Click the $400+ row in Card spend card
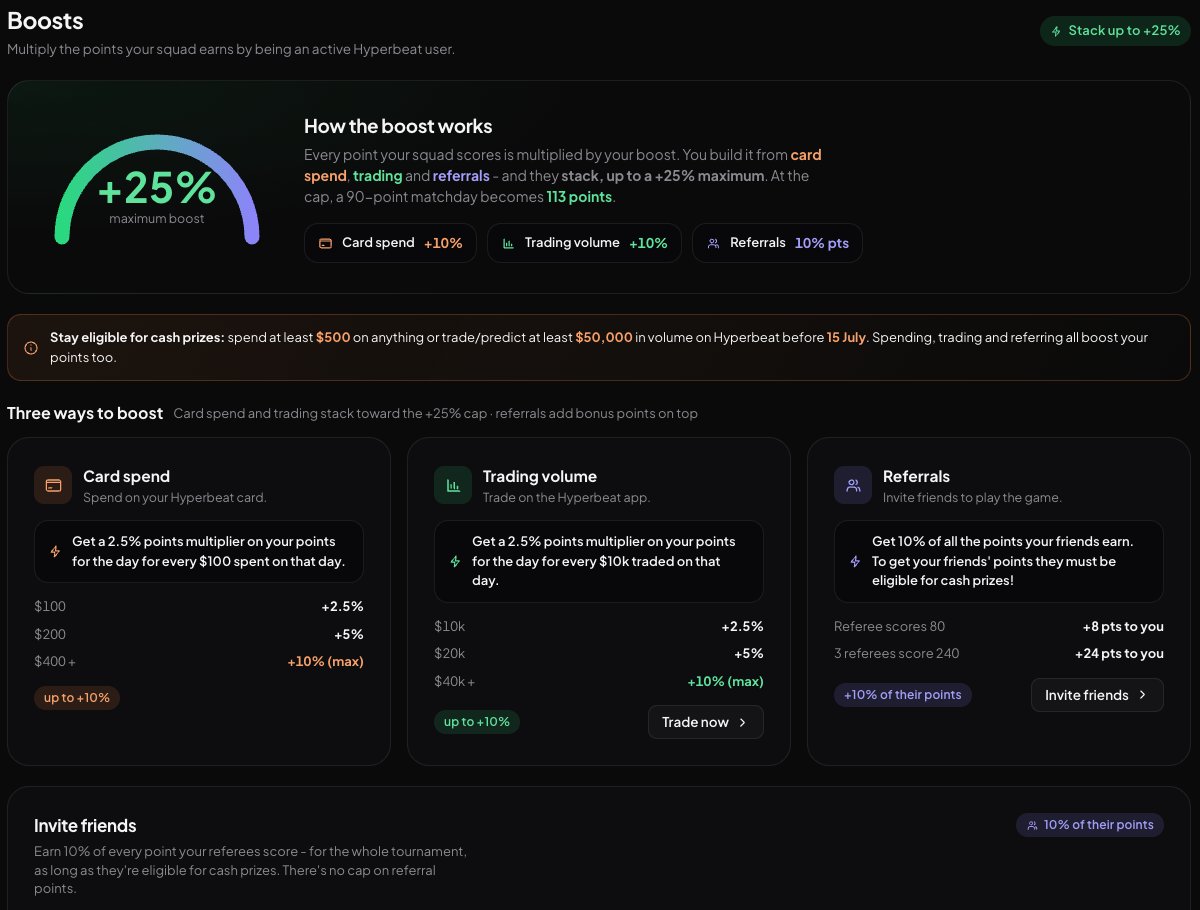Screen dimensions: 1200x910 (199, 662)
